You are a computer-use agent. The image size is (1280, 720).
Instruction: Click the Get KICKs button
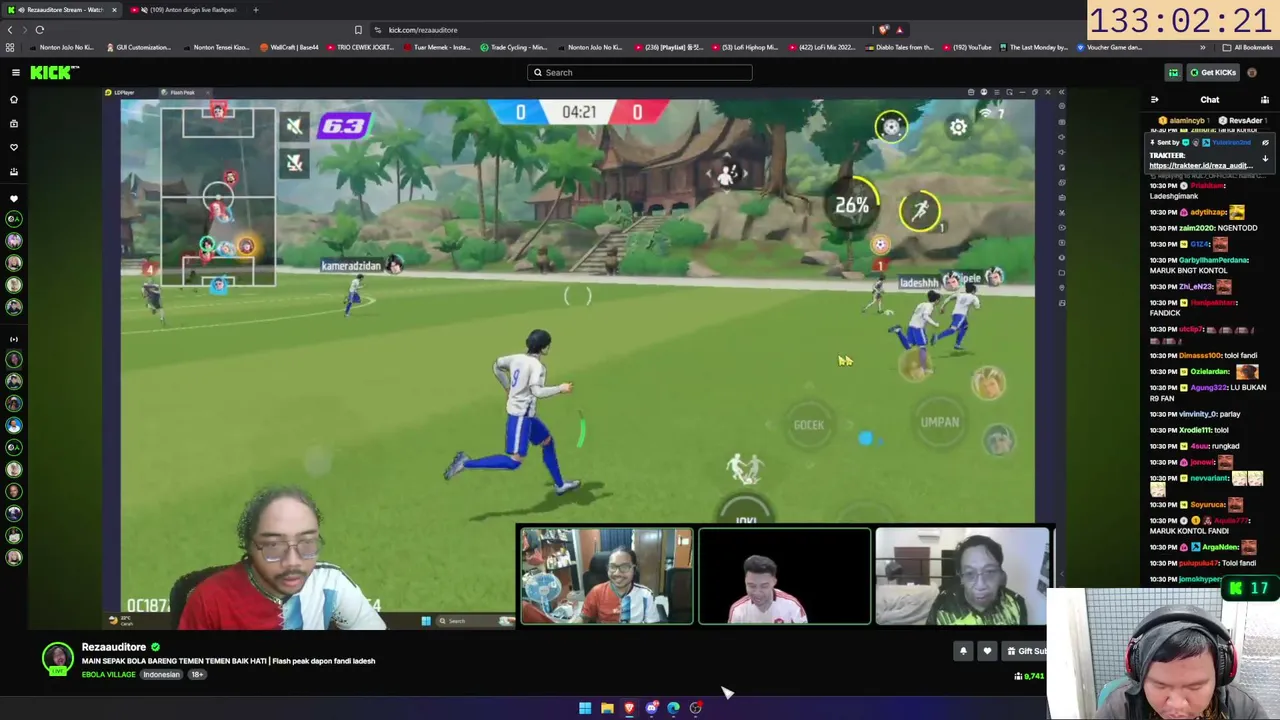pos(1213,72)
